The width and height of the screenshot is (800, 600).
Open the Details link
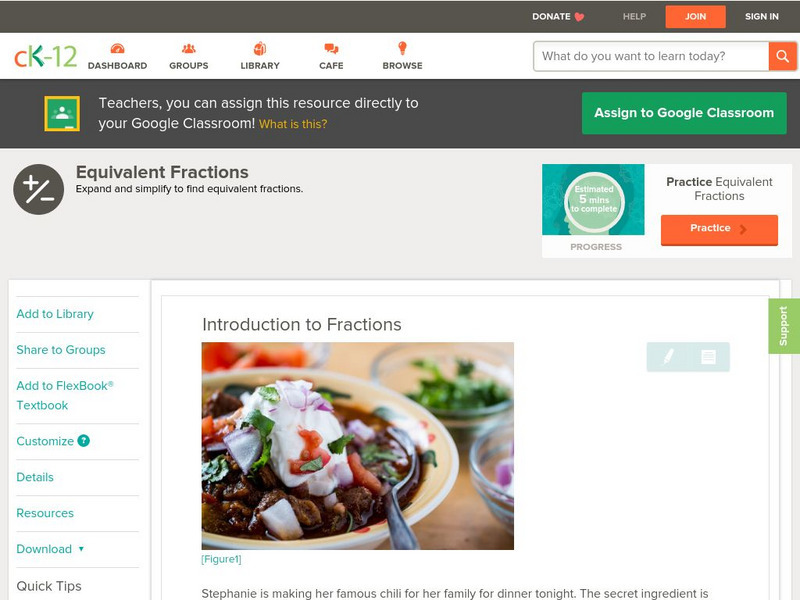pos(35,477)
